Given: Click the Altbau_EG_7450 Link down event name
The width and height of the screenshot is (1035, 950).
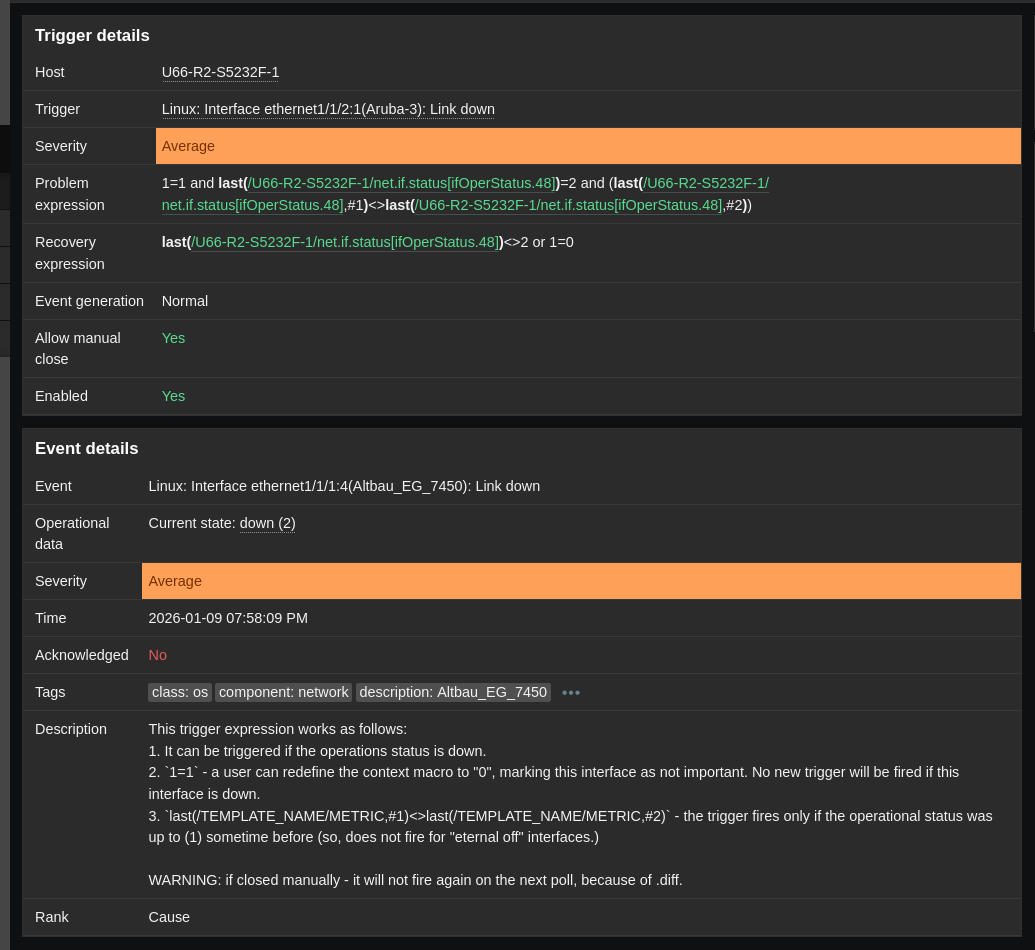Looking at the screenshot, I should [344, 486].
